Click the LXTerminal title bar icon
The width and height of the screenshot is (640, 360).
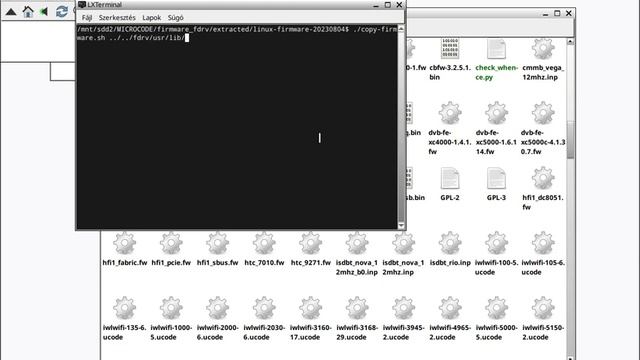click(x=82, y=4)
